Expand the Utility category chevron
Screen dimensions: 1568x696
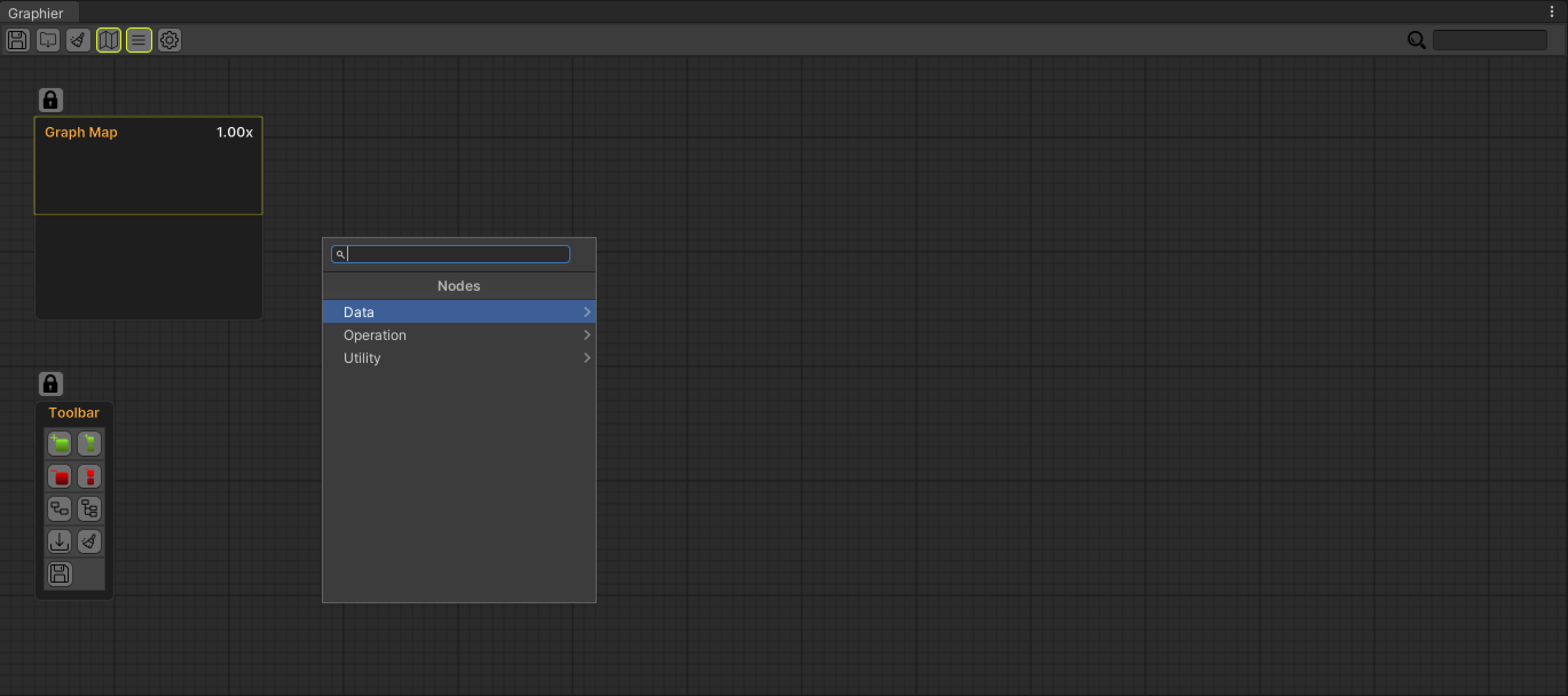(x=586, y=358)
